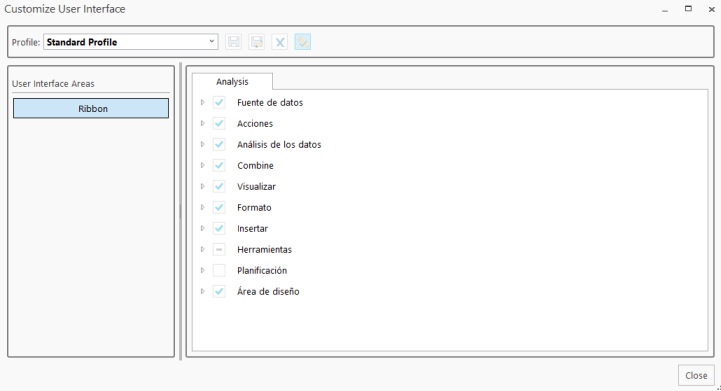Expand the Análisis de los datos node
Screen dimensions: 721x391
click(203, 144)
